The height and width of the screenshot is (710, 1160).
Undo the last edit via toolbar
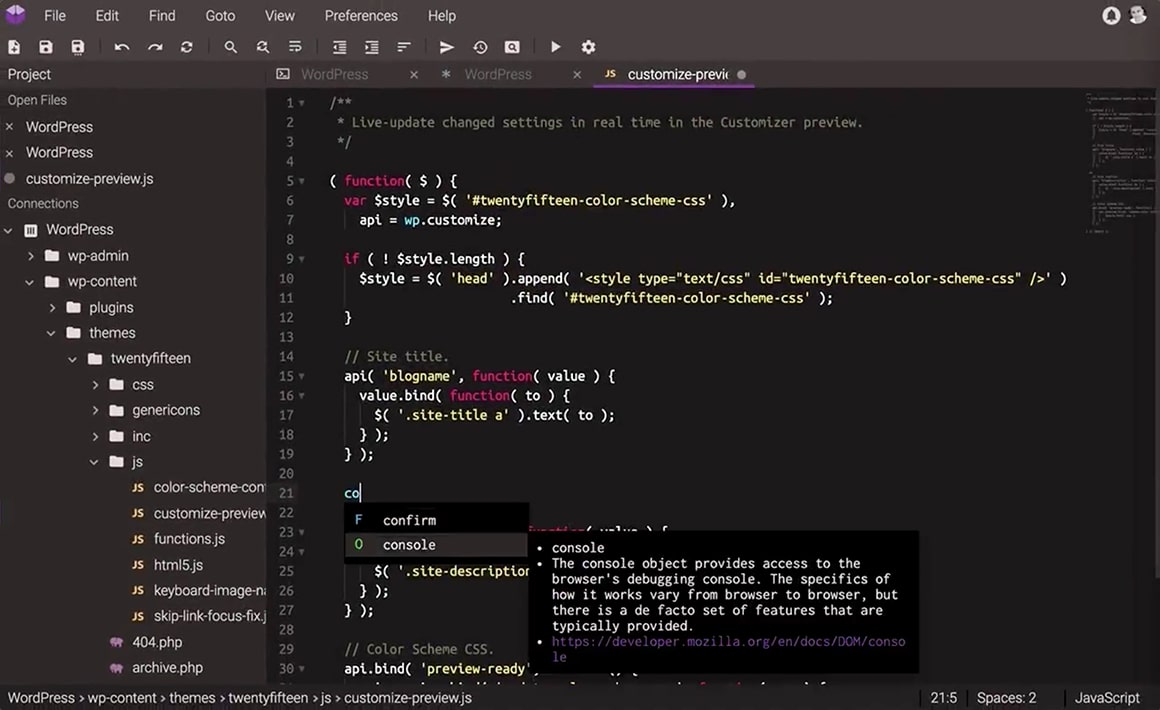[x=121, y=47]
